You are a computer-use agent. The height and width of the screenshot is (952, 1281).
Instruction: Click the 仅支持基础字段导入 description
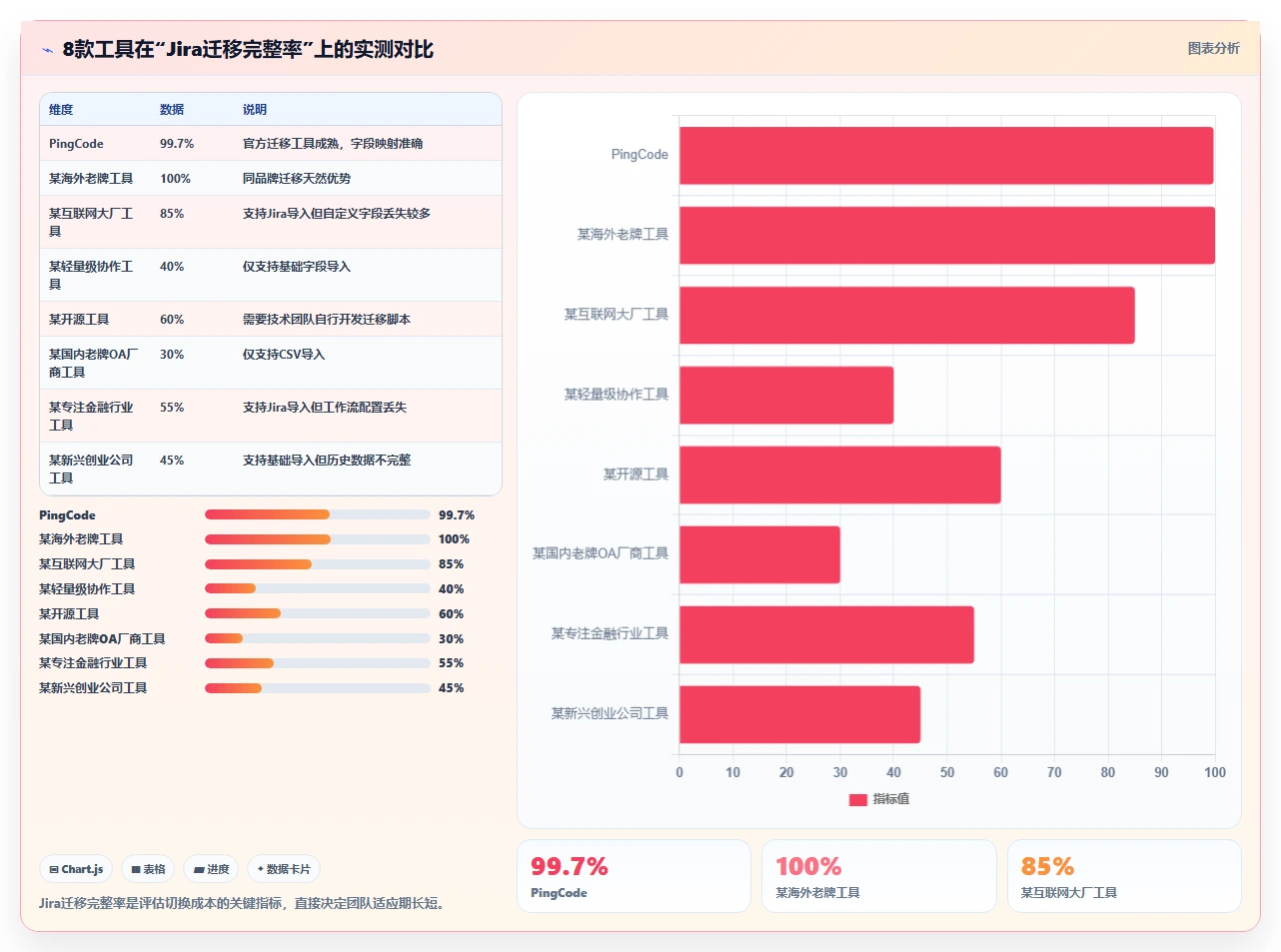(297, 267)
